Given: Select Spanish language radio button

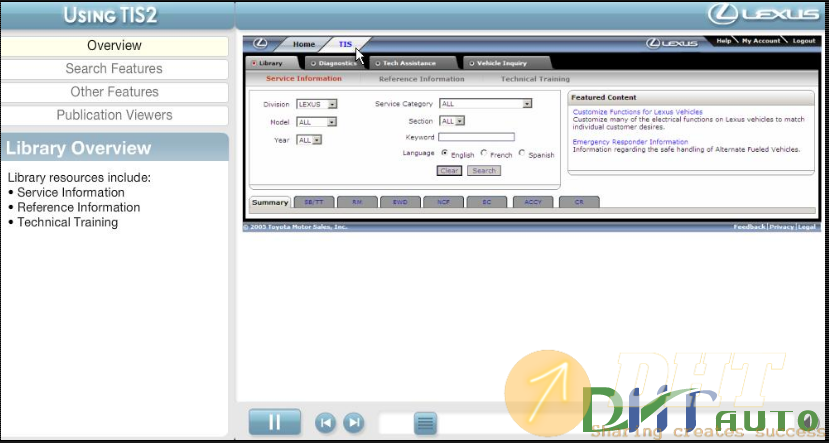Looking at the screenshot, I should [x=522, y=153].
